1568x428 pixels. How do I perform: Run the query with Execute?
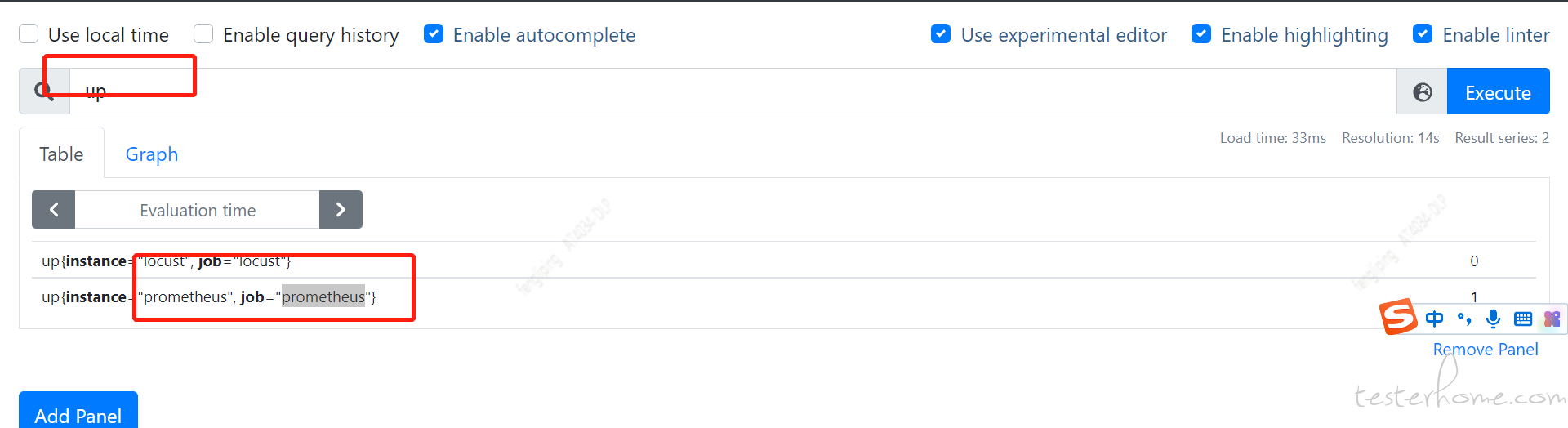pyautogui.click(x=1498, y=92)
